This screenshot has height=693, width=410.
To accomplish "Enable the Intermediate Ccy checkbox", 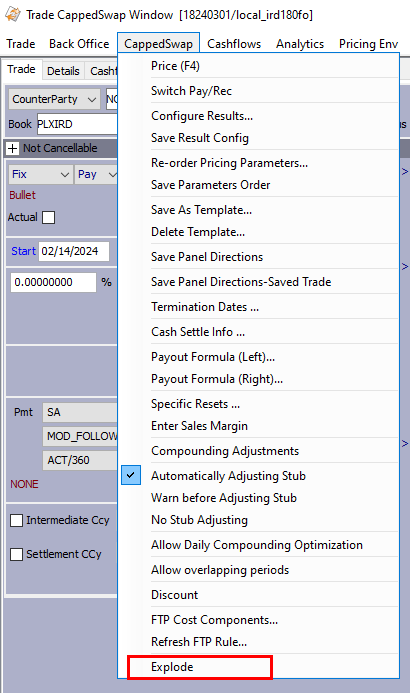I will click(16, 520).
